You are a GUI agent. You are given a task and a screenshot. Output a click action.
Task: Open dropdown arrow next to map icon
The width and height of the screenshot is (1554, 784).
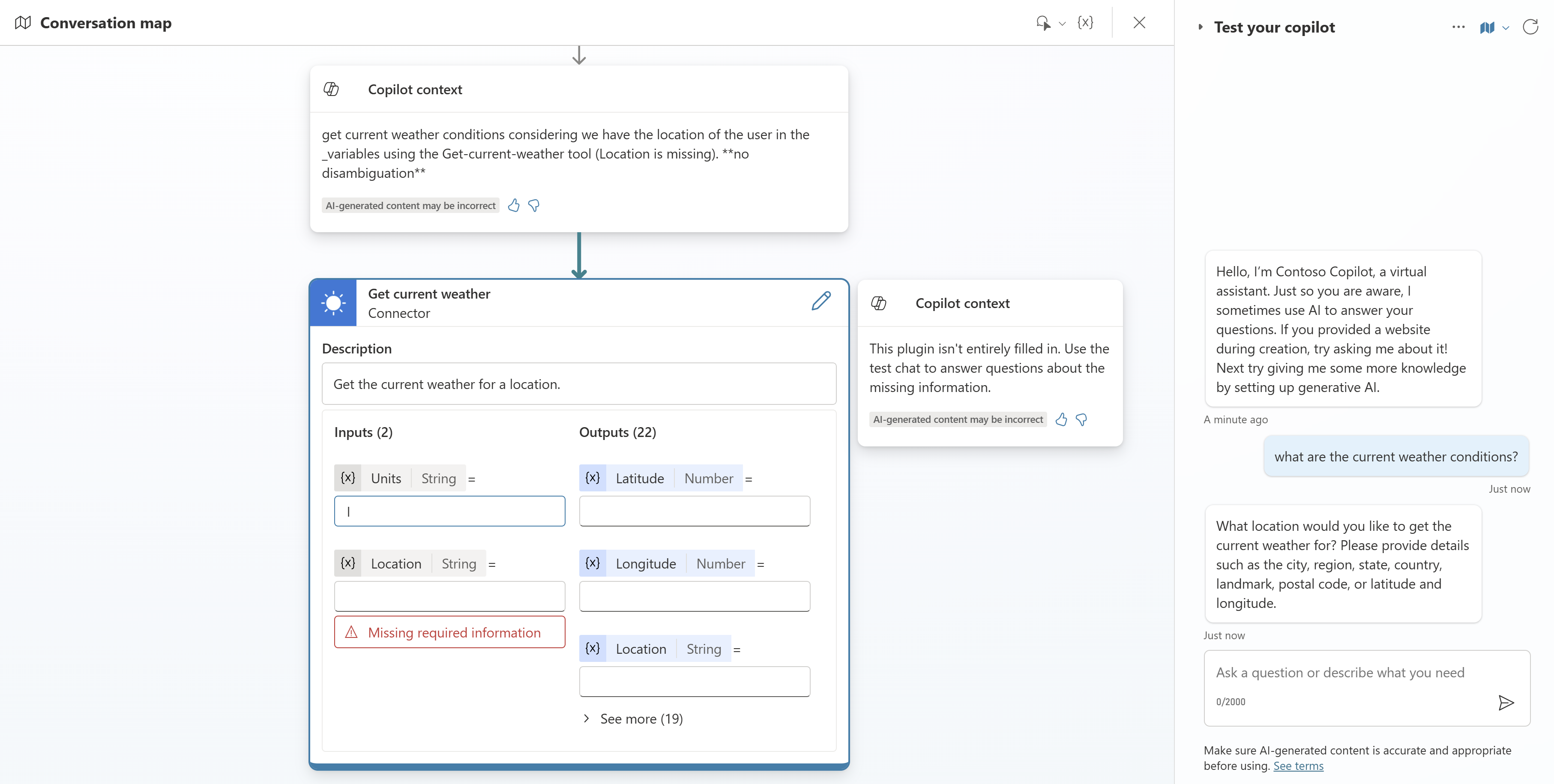click(1506, 28)
